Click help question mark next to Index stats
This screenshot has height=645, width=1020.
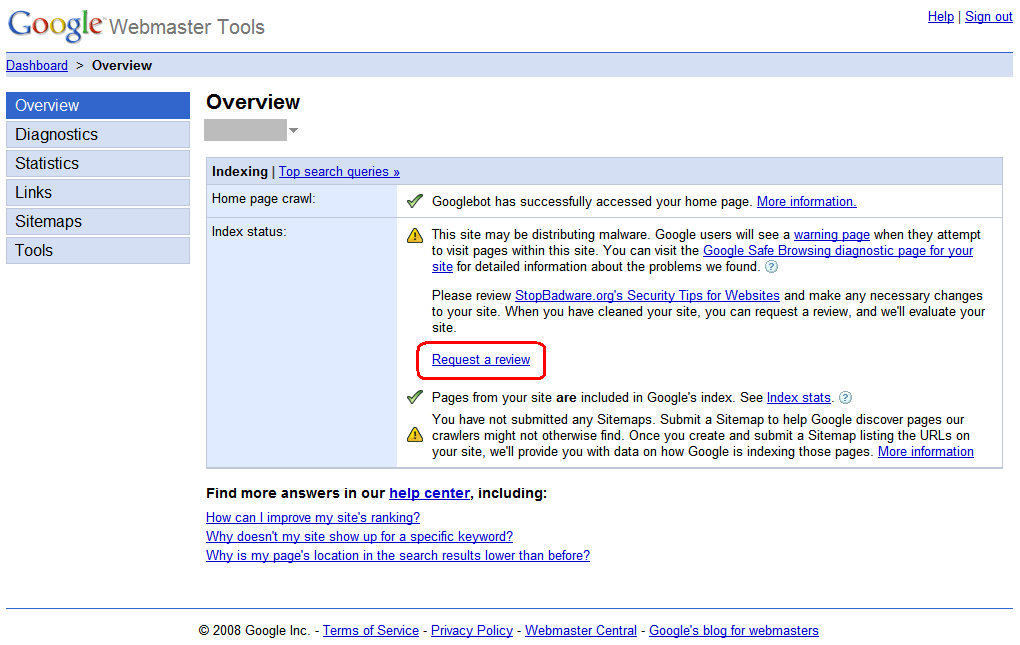[845, 397]
